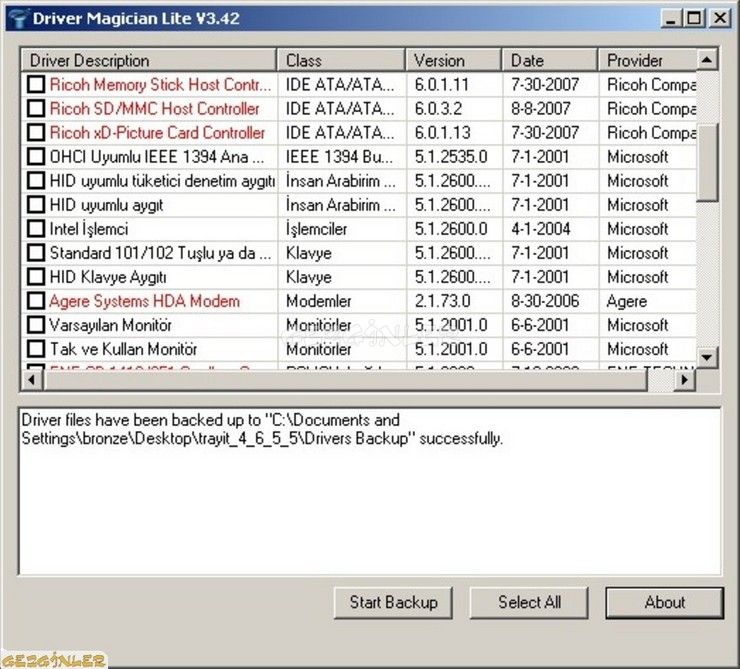Click the Tak ve Kullan Monitör driver name
Screen dimensions: 740x669
tap(124, 349)
